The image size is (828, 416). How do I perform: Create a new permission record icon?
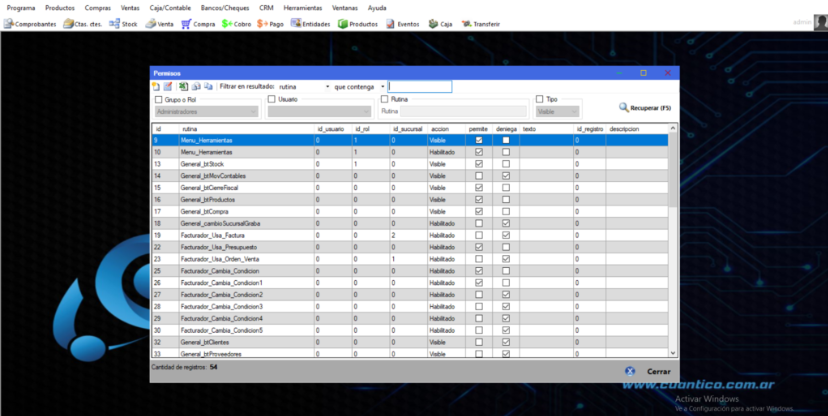coord(156,87)
